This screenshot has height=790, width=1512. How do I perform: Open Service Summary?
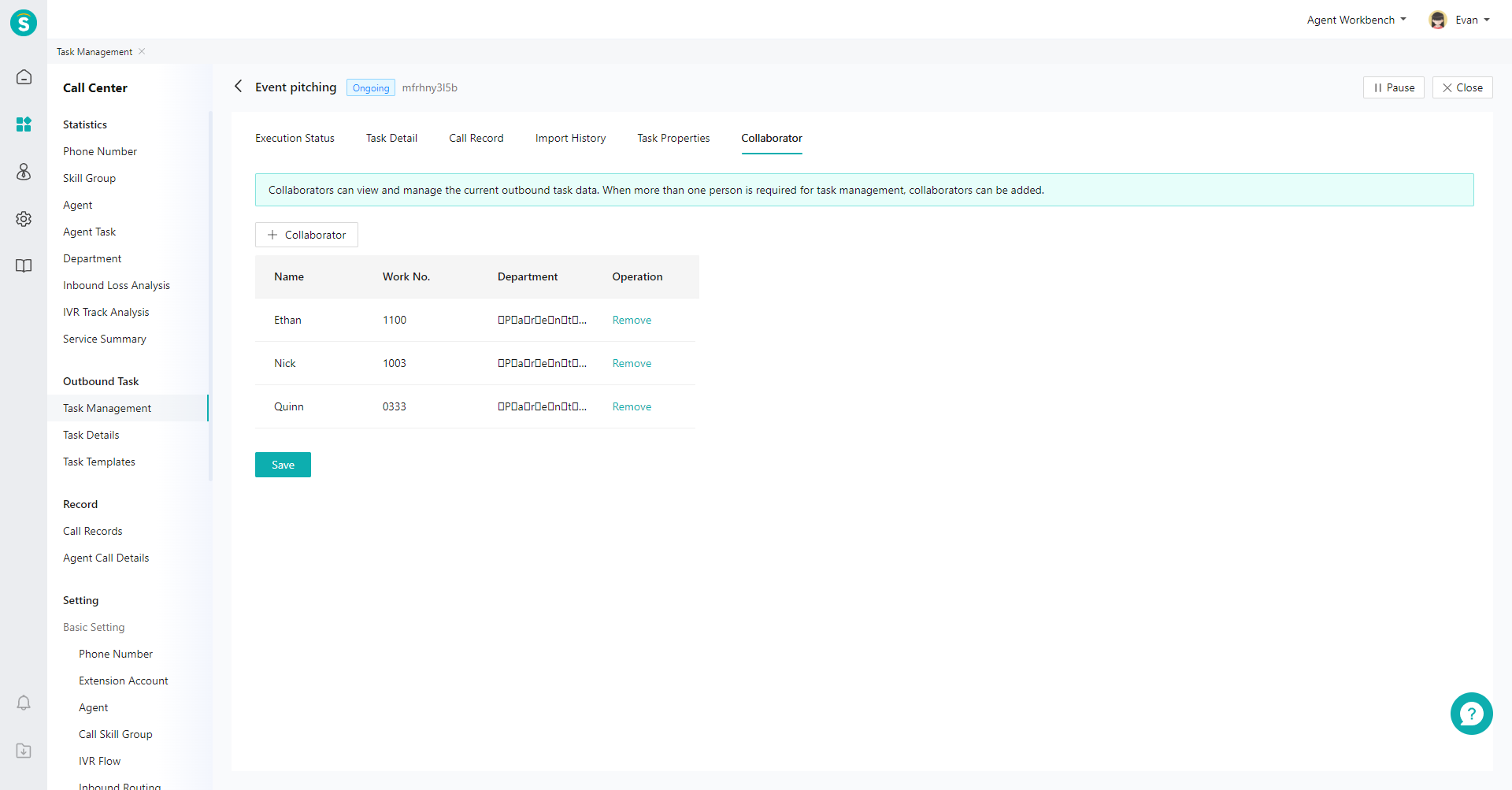(105, 339)
